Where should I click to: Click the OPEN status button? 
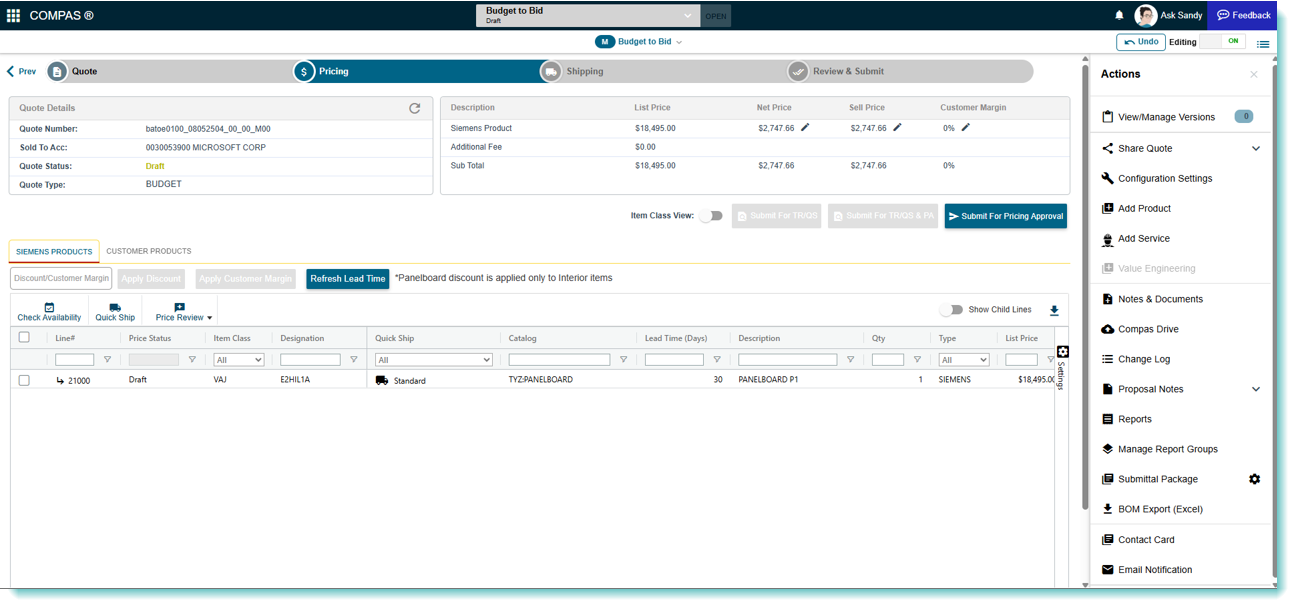(716, 16)
